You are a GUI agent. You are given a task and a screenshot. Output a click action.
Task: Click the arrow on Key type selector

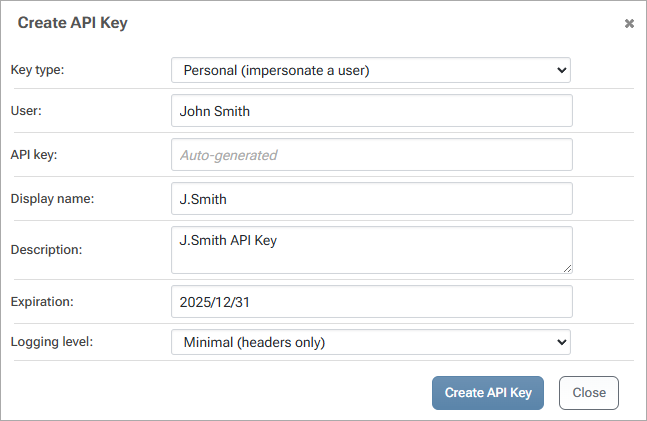pyautogui.click(x=561, y=70)
